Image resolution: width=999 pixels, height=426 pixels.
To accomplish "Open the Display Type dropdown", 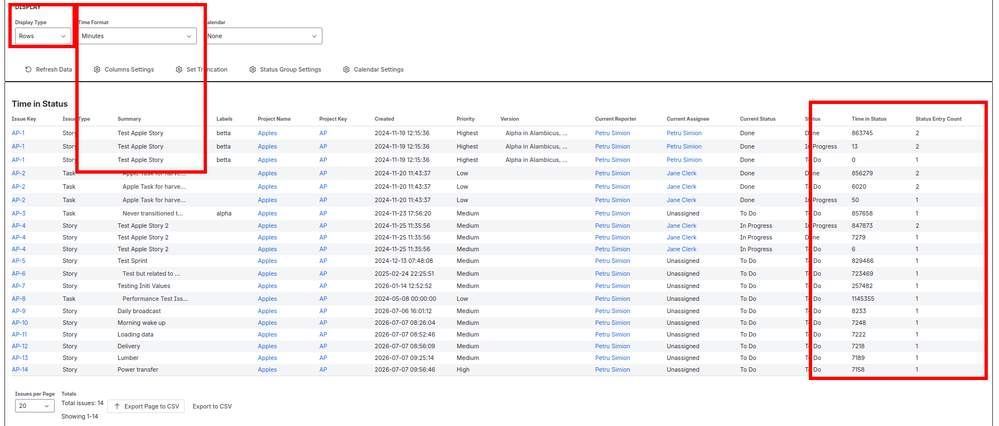I will click(42, 36).
